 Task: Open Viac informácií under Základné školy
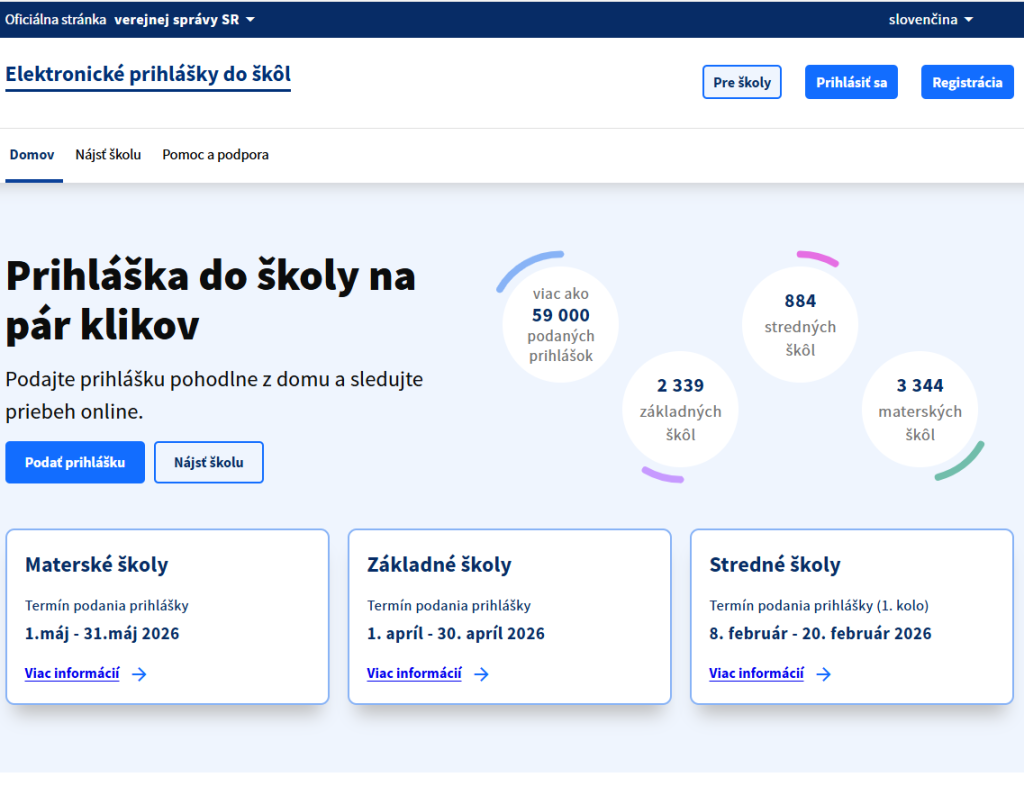pyautogui.click(x=413, y=673)
